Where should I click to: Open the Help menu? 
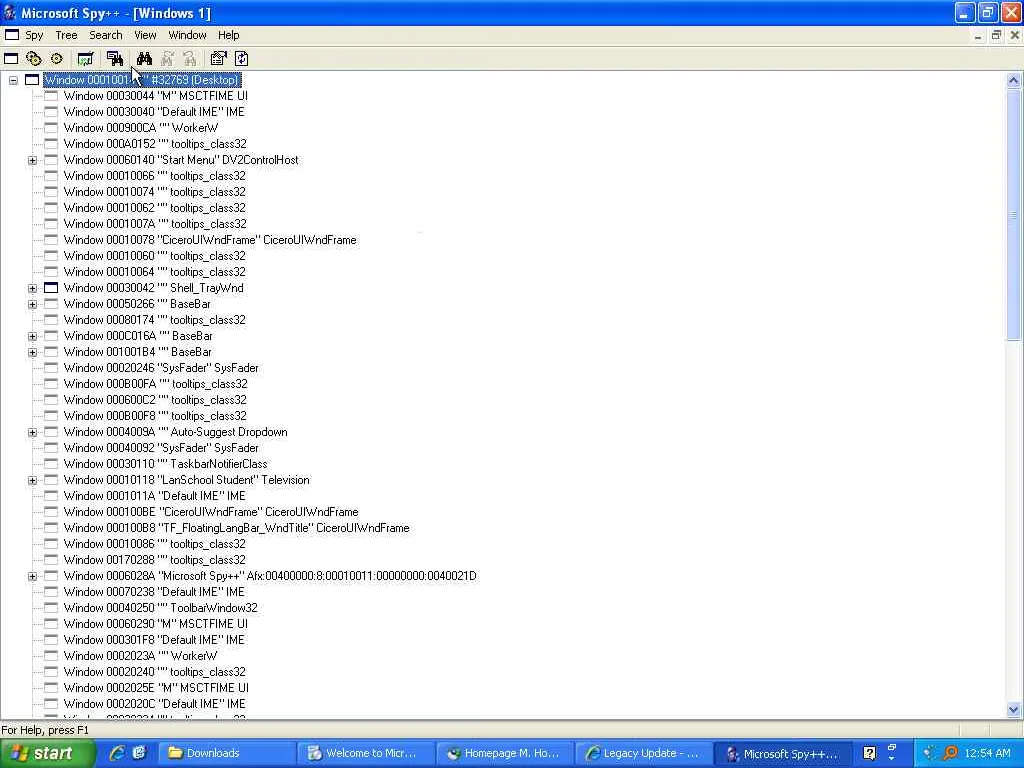tap(229, 35)
